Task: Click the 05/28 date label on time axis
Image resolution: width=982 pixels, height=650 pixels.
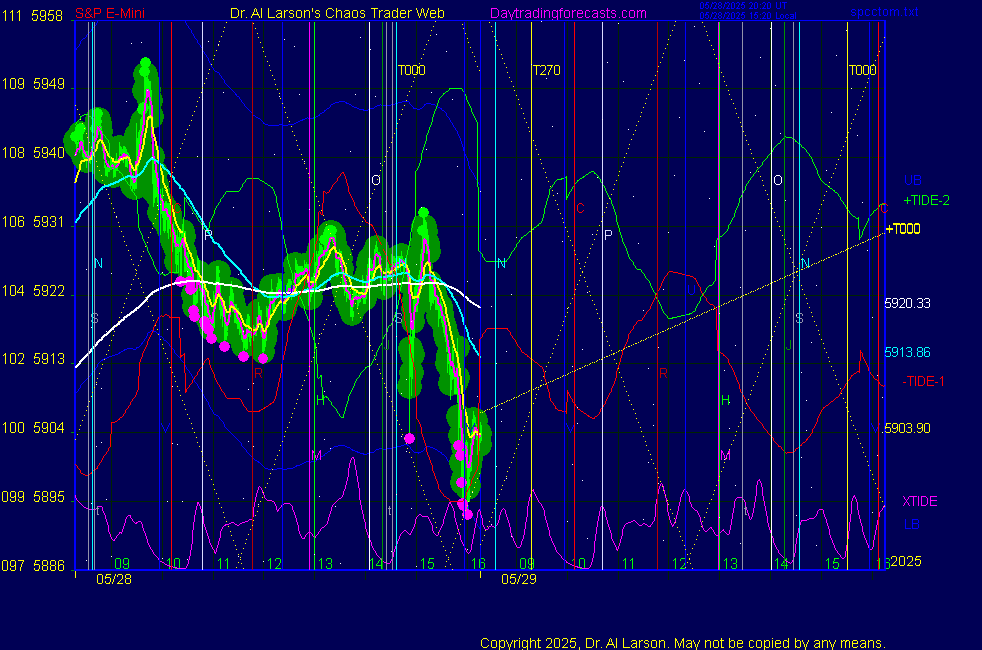Action: coord(113,579)
